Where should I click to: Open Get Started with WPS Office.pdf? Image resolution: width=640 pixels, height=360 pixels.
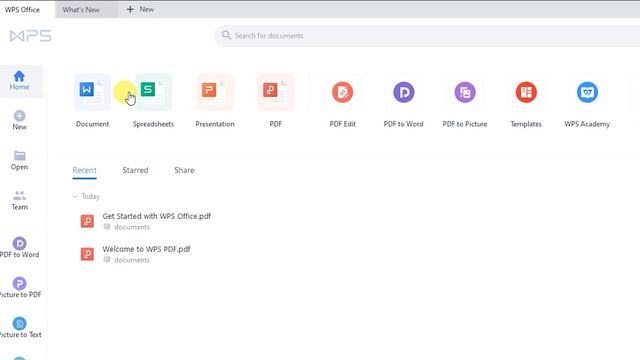[x=156, y=216]
